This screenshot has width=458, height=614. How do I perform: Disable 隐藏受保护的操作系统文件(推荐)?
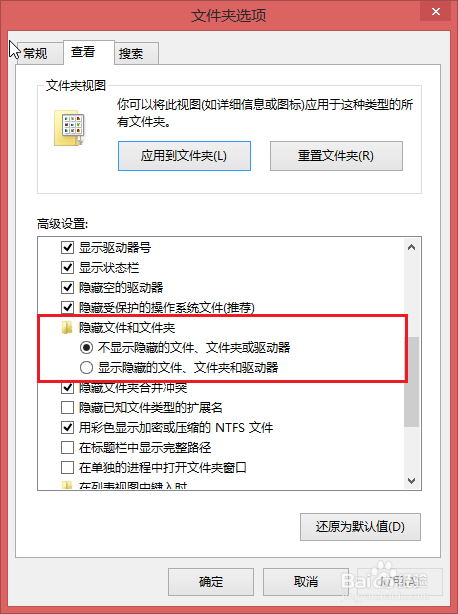point(67,307)
